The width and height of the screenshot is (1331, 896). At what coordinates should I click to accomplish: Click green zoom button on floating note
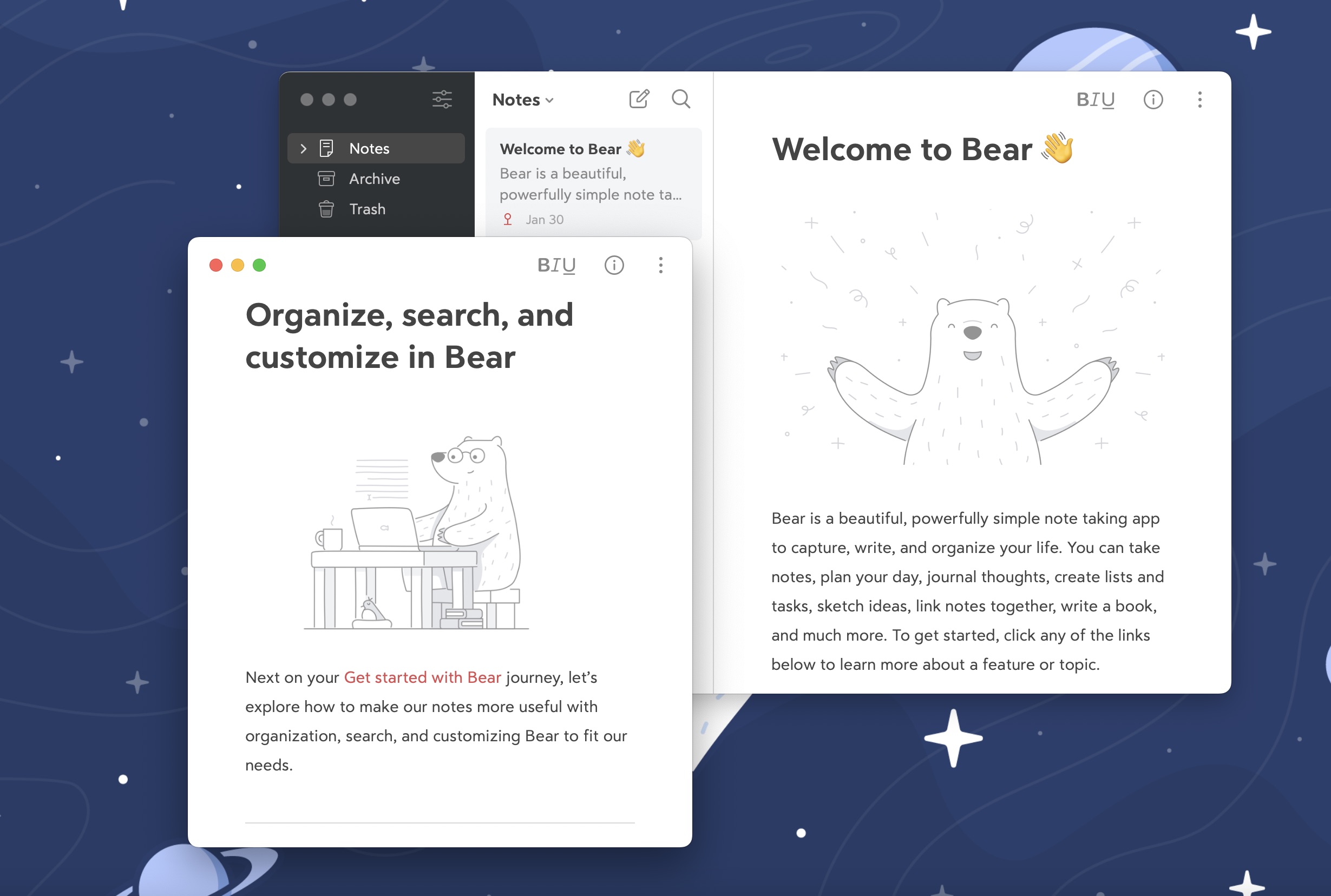[x=259, y=265]
